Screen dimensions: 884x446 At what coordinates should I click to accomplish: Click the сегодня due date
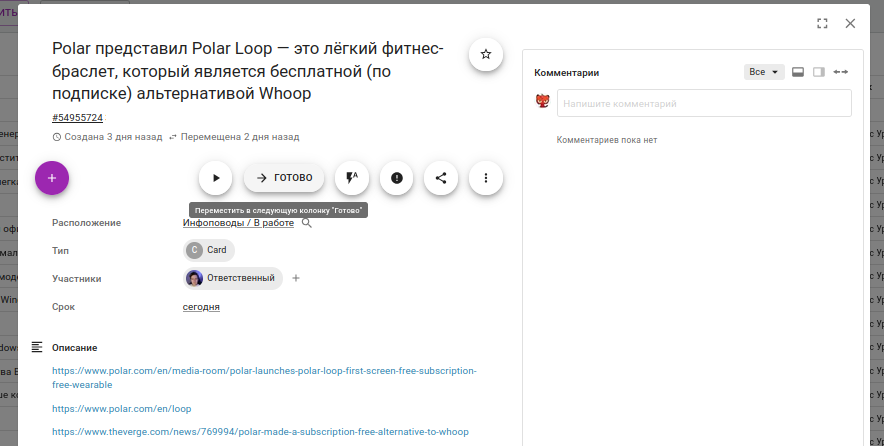pyautogui.click(x=201, y=307)
